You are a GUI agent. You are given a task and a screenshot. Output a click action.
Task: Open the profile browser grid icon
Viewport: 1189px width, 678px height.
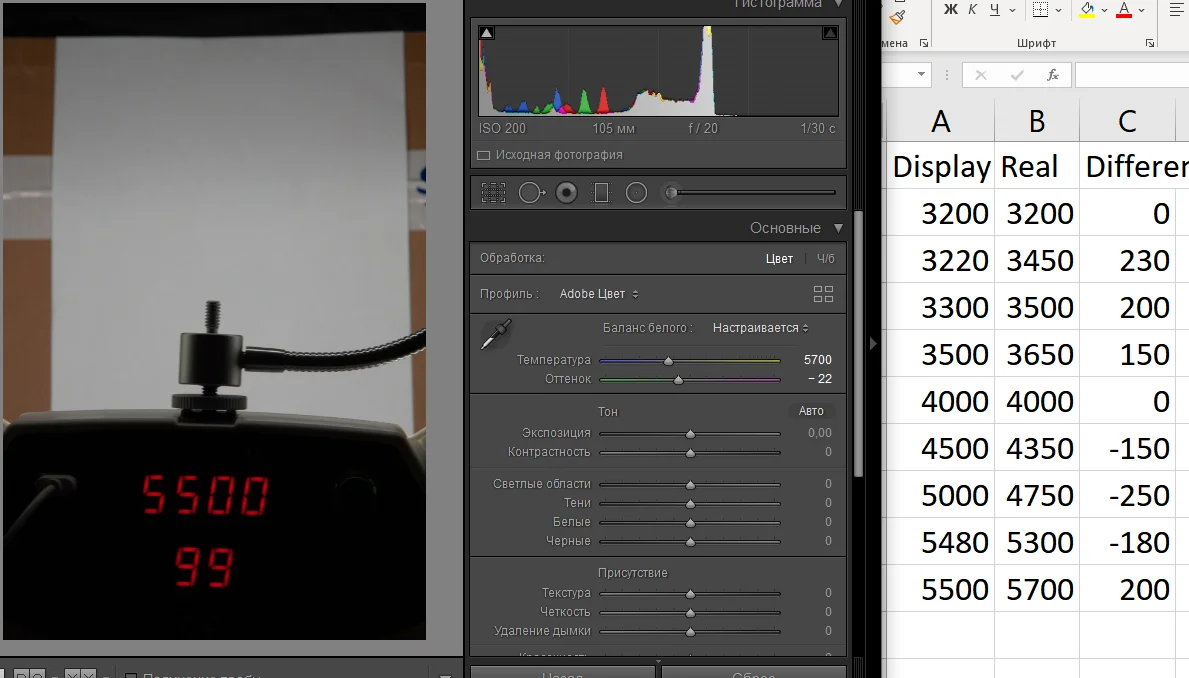click(x=824, y=294)
